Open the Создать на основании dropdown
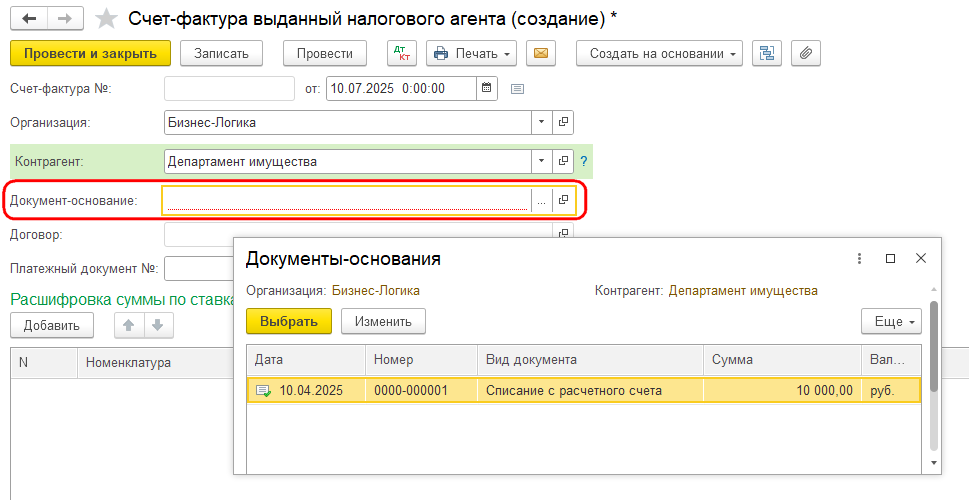Screen dimensions: 969x500 click(x=659, y=54)
